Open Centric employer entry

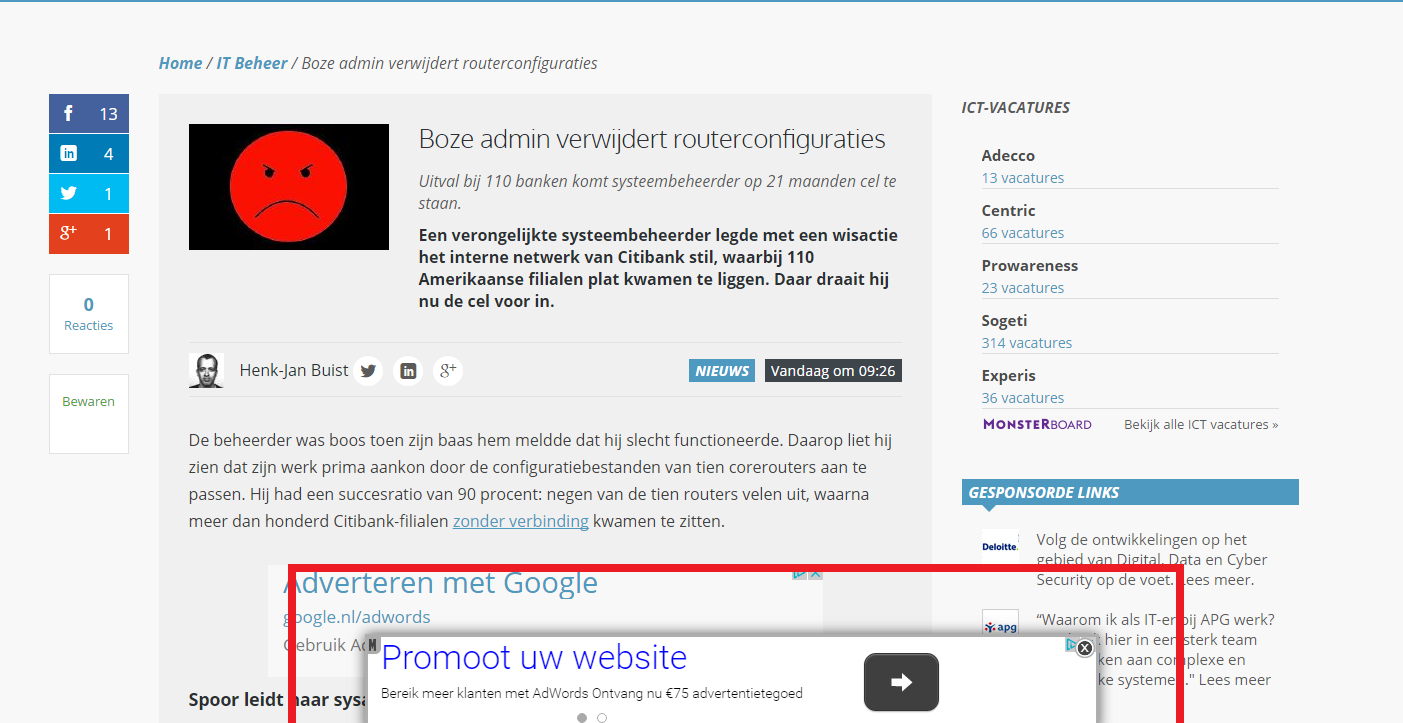click(1008, 210)
